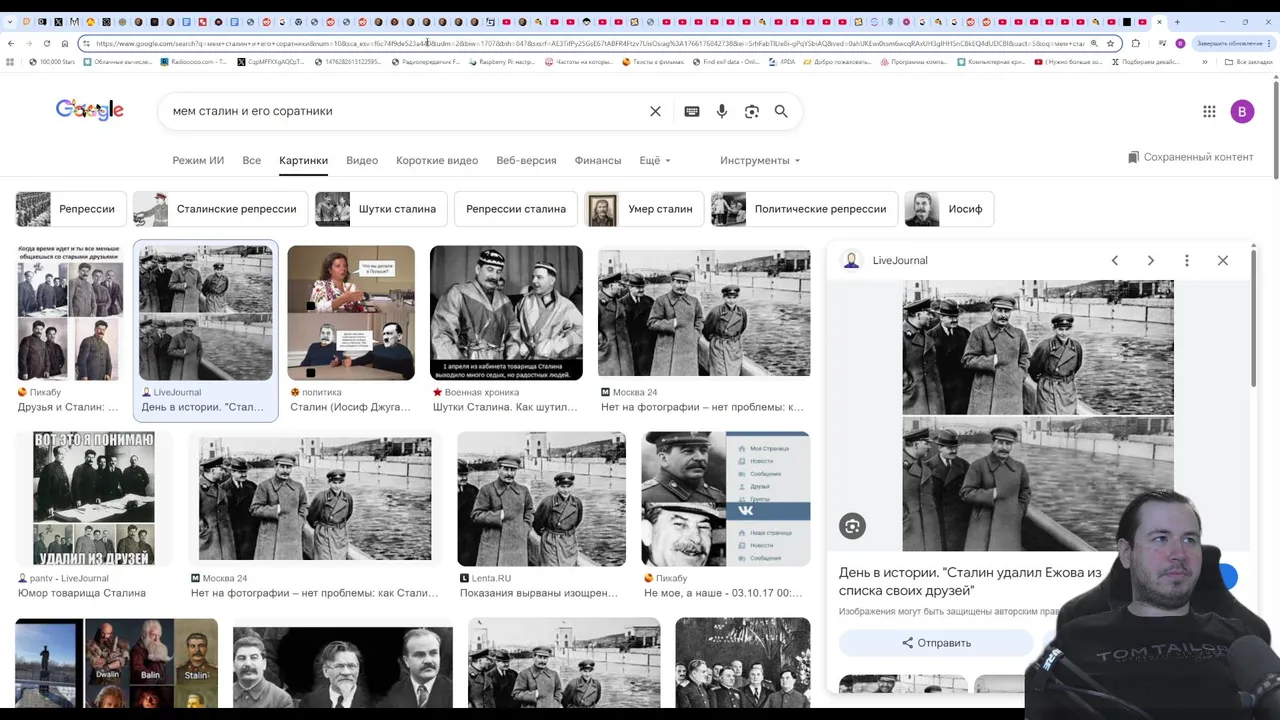Open Google Lens image search from the search bar
Image resolution: width=1280 pixels, height=720 pixels.
pyautogui.click(x=752, y=111)
